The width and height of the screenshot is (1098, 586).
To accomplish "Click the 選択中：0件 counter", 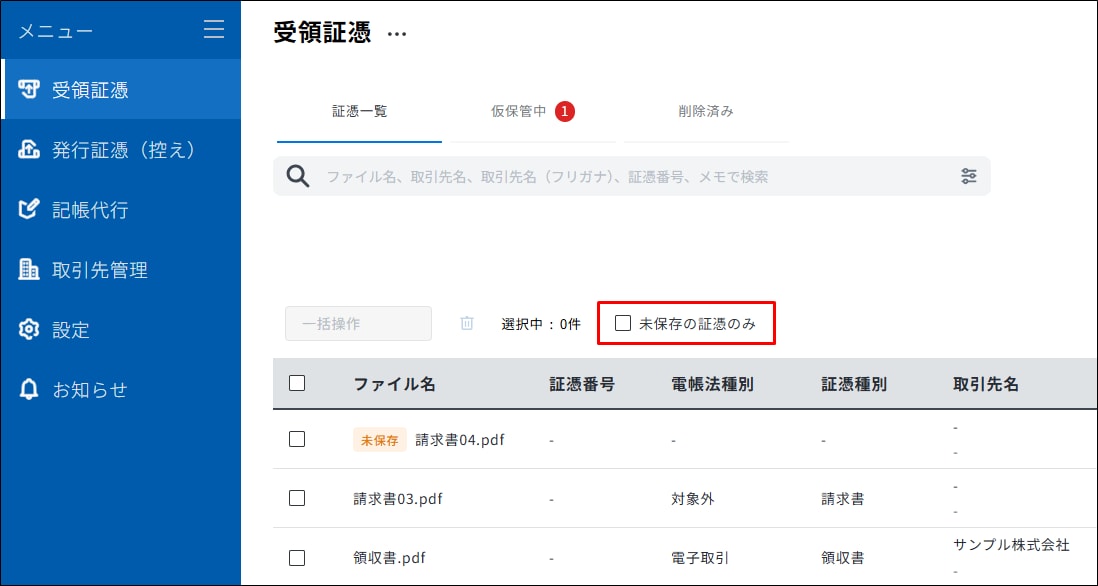I will click(x=541, y=324).
